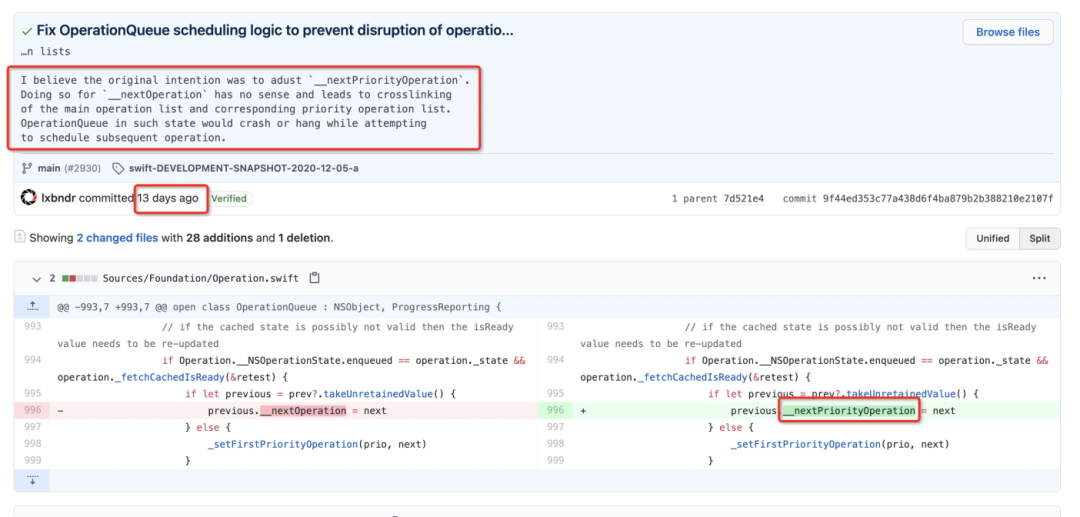Open the three-dot file options menu
The height and width of the screenshot is (517, 1080).
[1039, 278]
